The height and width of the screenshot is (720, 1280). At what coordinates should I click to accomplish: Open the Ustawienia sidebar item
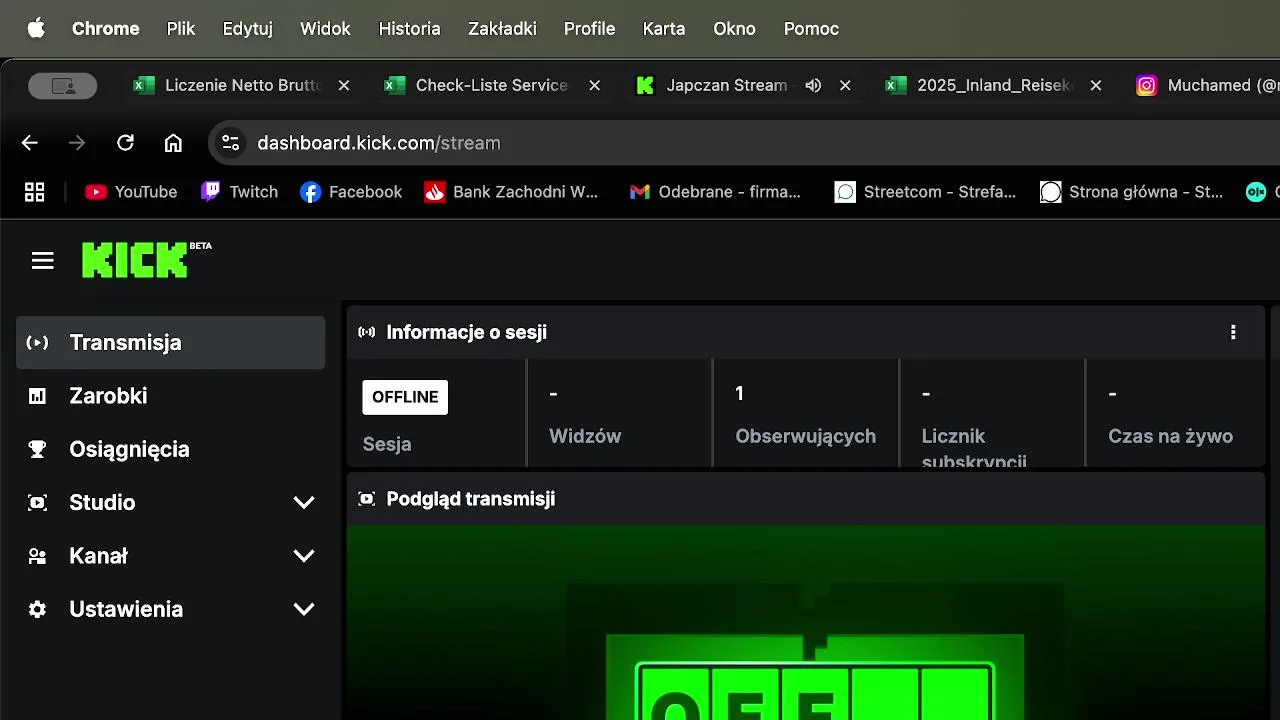tap(171, 609)
